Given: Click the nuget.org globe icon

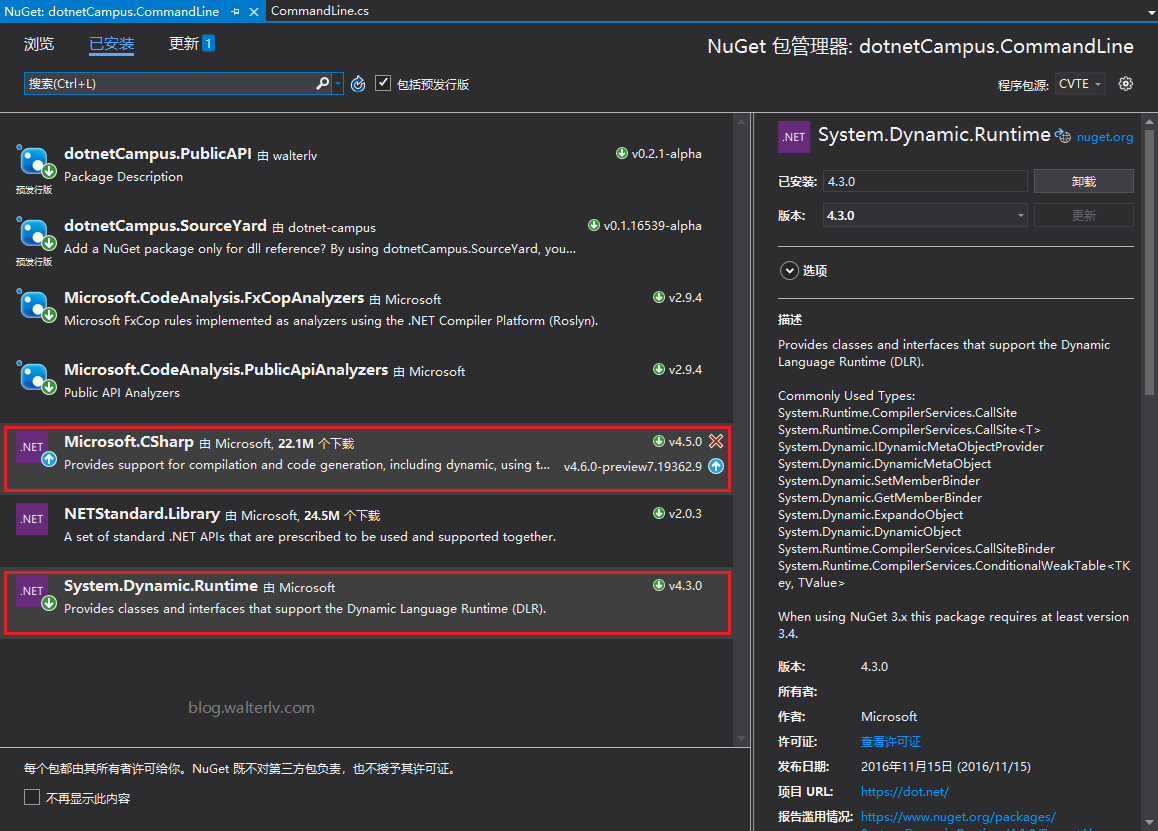Looking at the screenshot, I should (x=1063, y=134).
